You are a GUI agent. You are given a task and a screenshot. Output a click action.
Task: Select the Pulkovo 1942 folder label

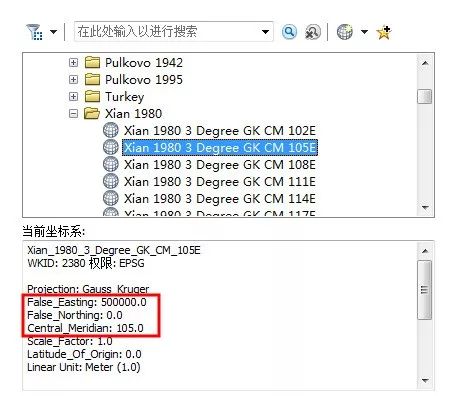pyautogui.click(x=144, y=63)
